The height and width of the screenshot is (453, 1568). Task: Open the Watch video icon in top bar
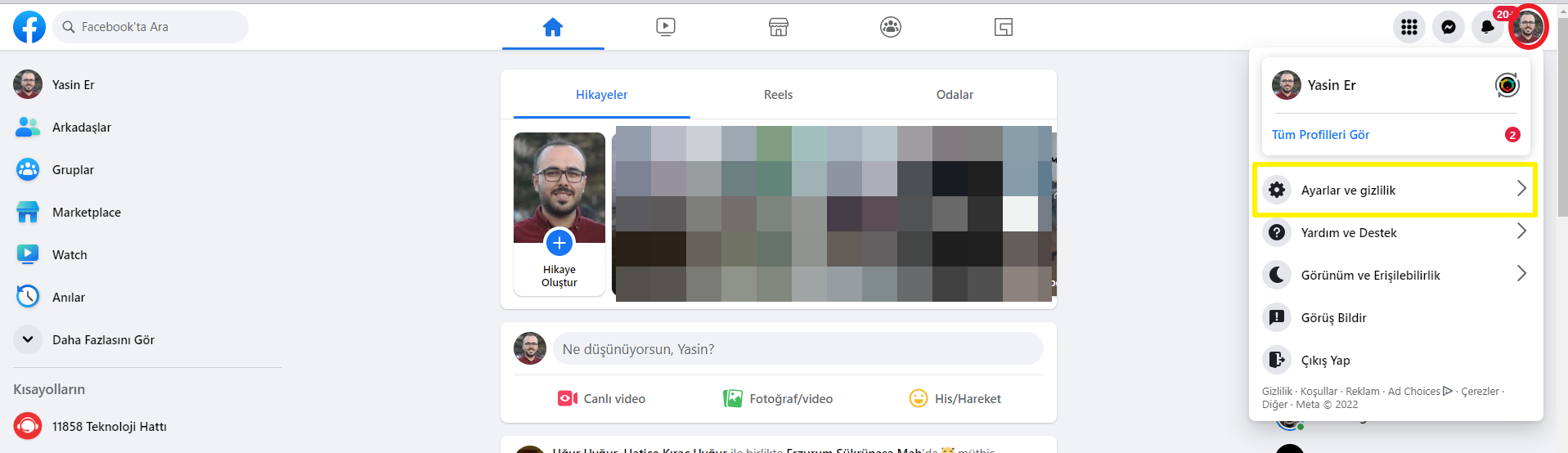(x=666, y=27)
